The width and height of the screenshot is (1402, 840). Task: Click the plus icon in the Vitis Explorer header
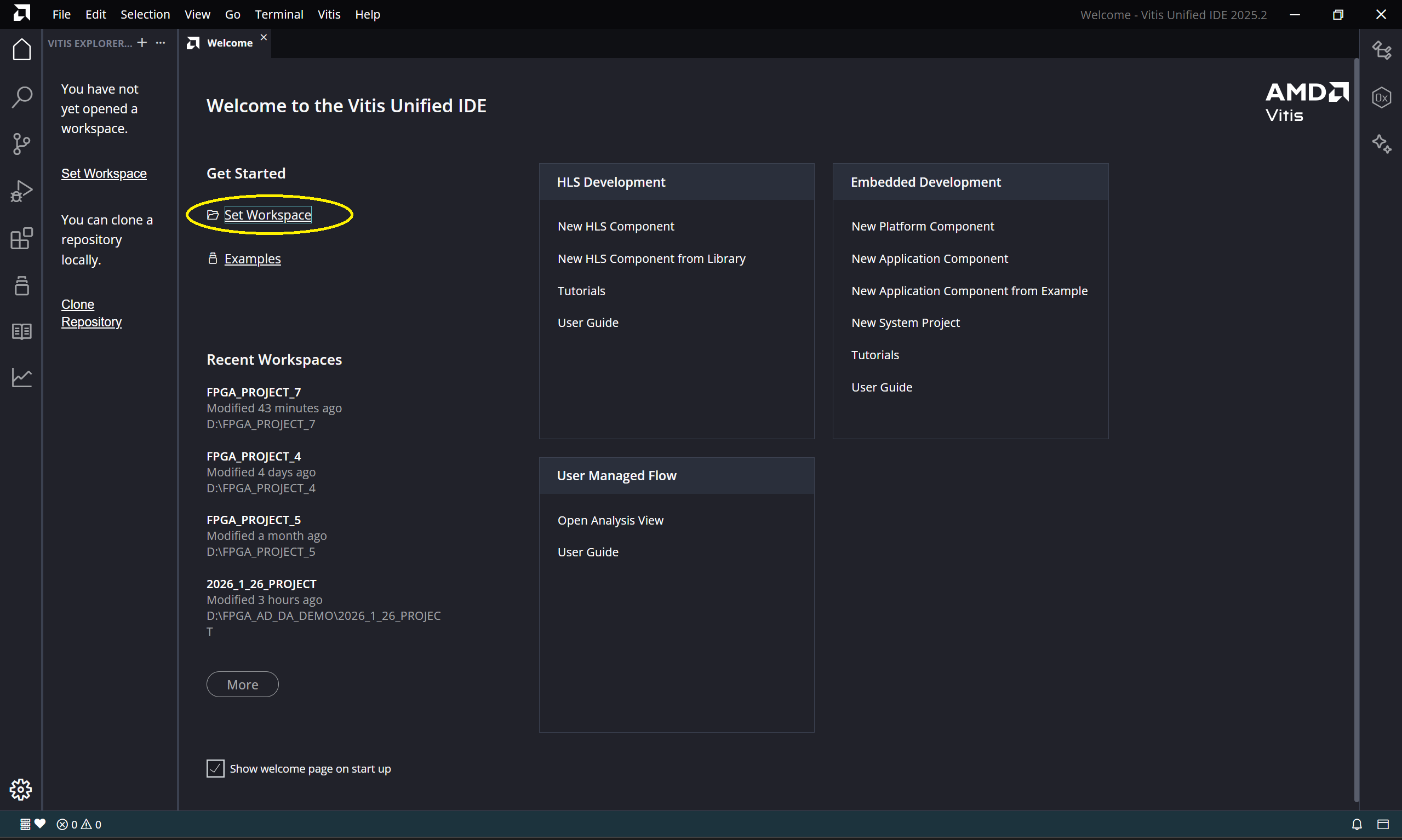coord(142,43)
